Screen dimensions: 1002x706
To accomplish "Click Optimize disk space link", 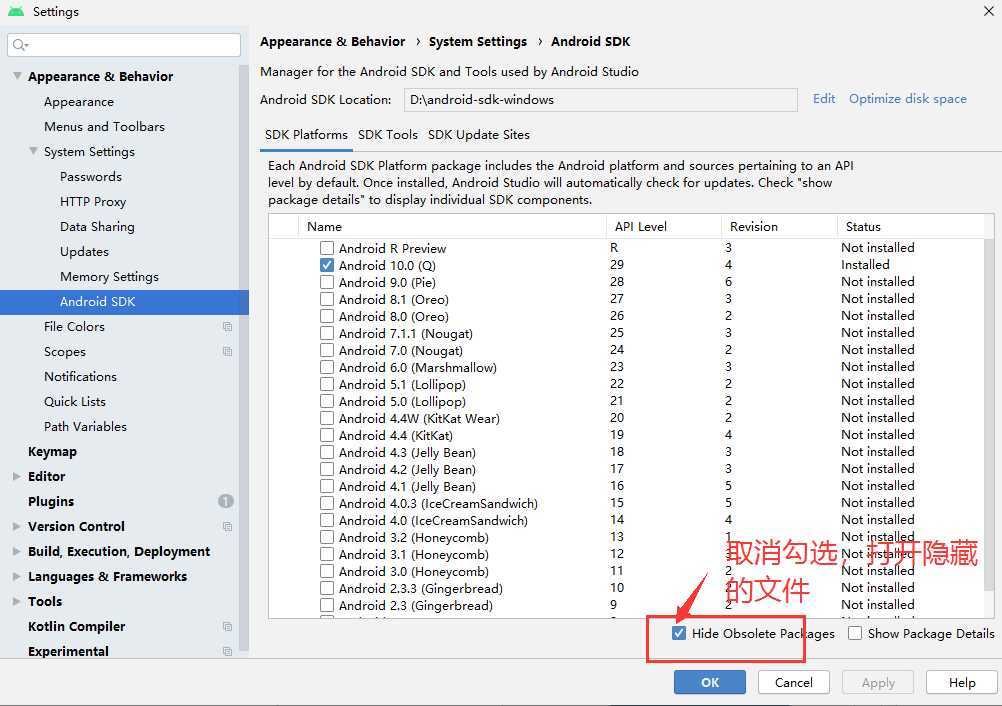I will [x=907, y=98].
